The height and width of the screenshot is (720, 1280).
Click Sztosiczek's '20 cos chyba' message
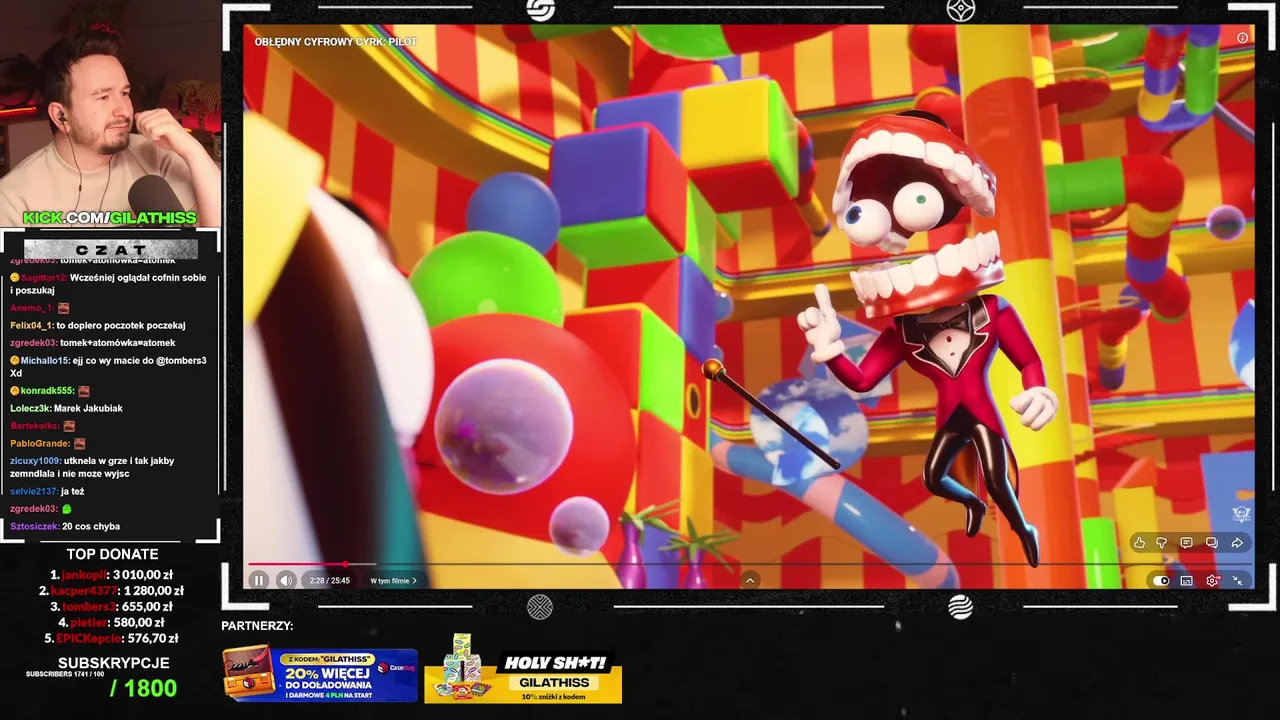click(65, 526)
